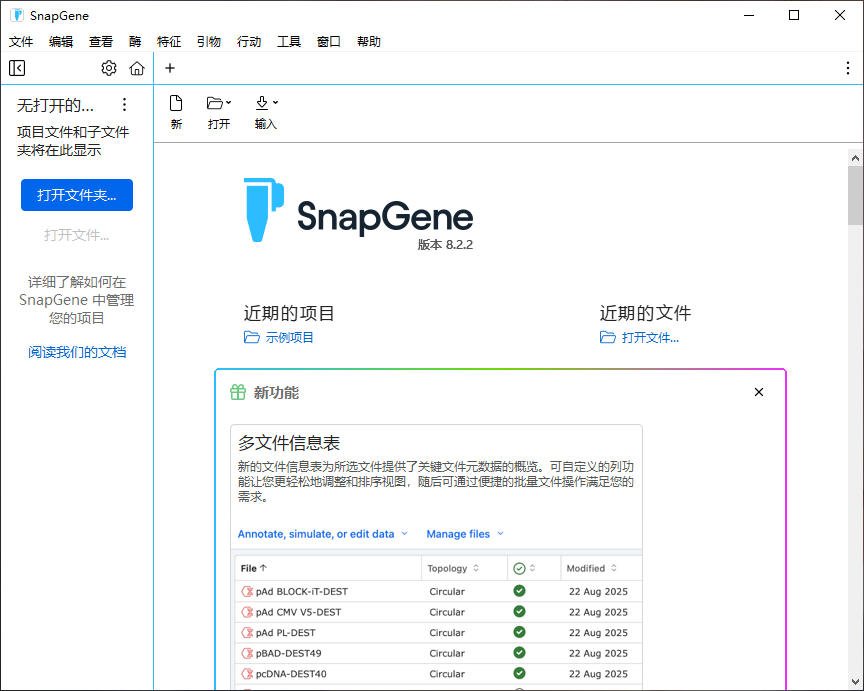Click the vertical scrollbar thumb
864x691 pixels.
[x=855, y=196]
